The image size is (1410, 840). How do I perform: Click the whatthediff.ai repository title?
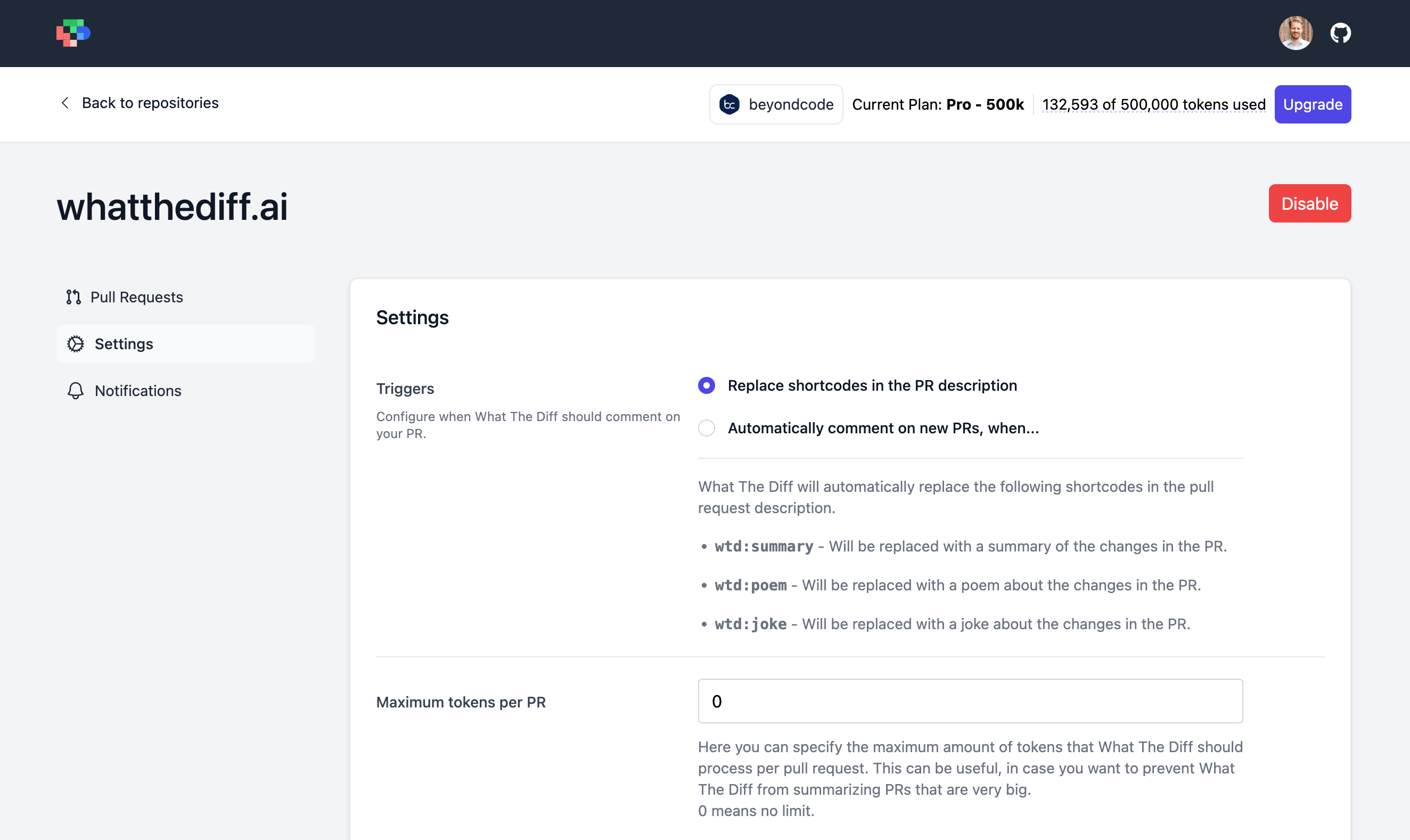[x=172, y=207]
